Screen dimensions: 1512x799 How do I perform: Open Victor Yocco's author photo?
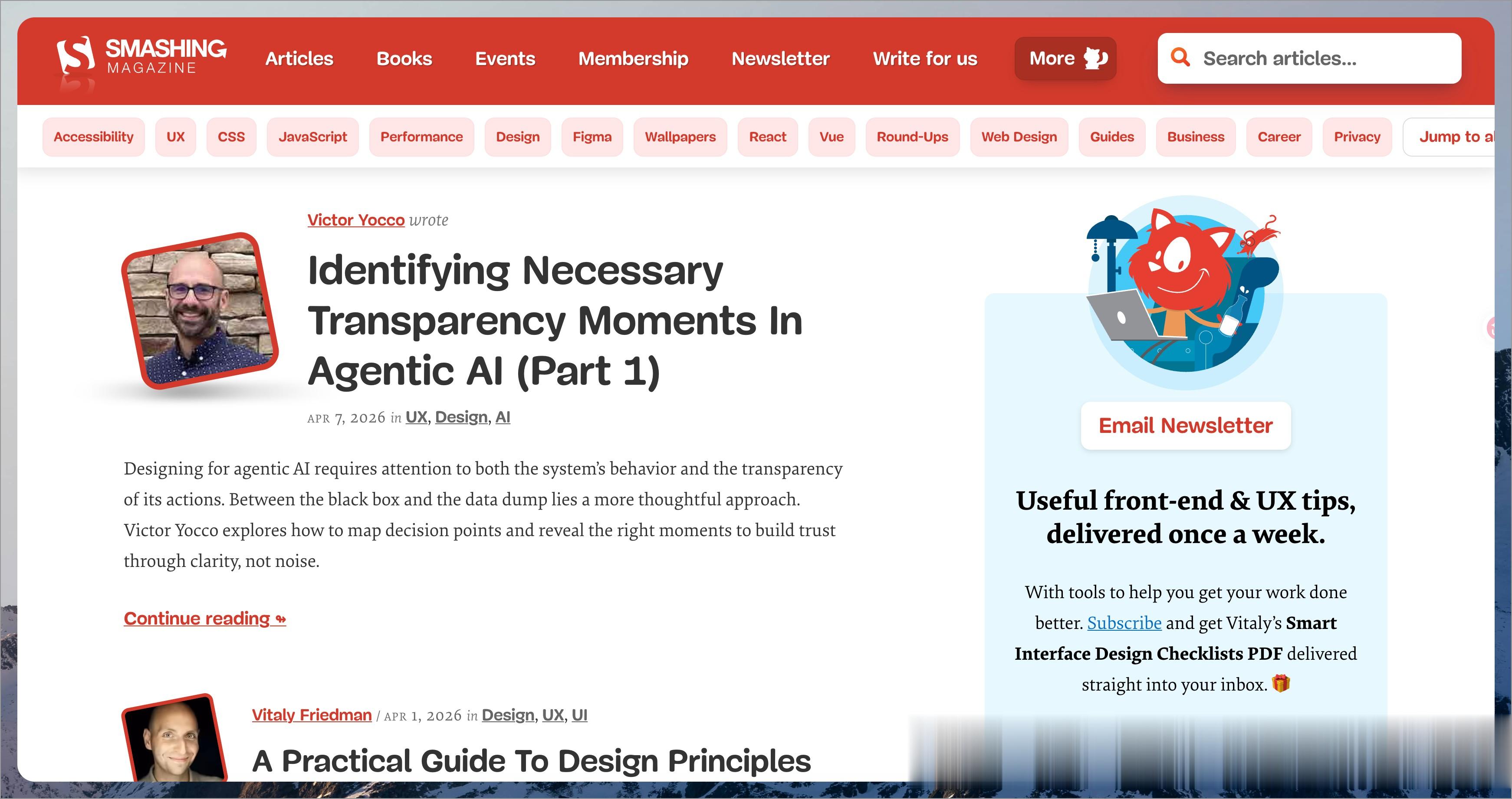point(200,310)
